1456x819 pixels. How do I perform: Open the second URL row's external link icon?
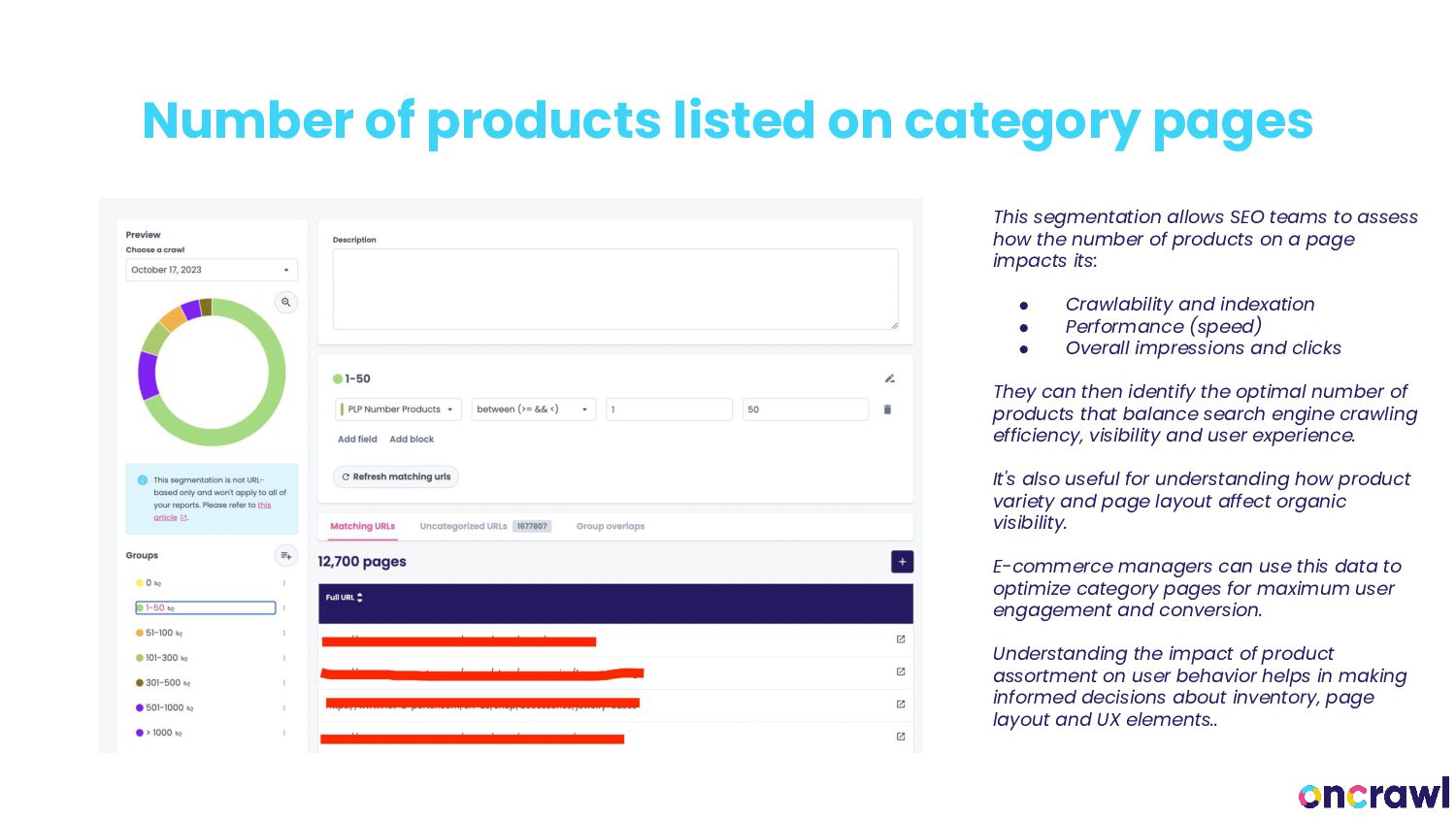pos(901,672)
